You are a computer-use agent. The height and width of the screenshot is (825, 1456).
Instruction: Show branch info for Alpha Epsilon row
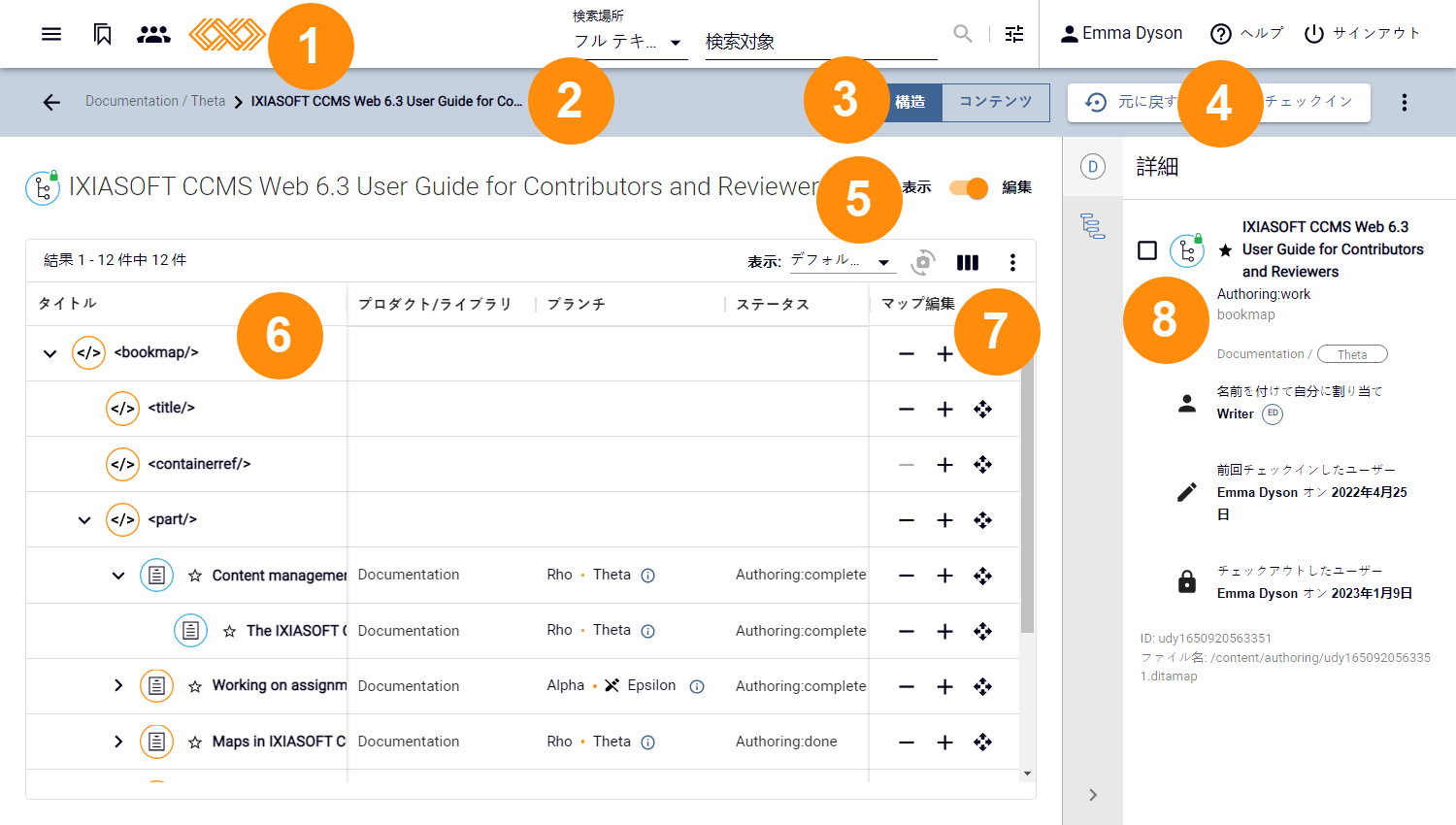click(x=697, y=686)
